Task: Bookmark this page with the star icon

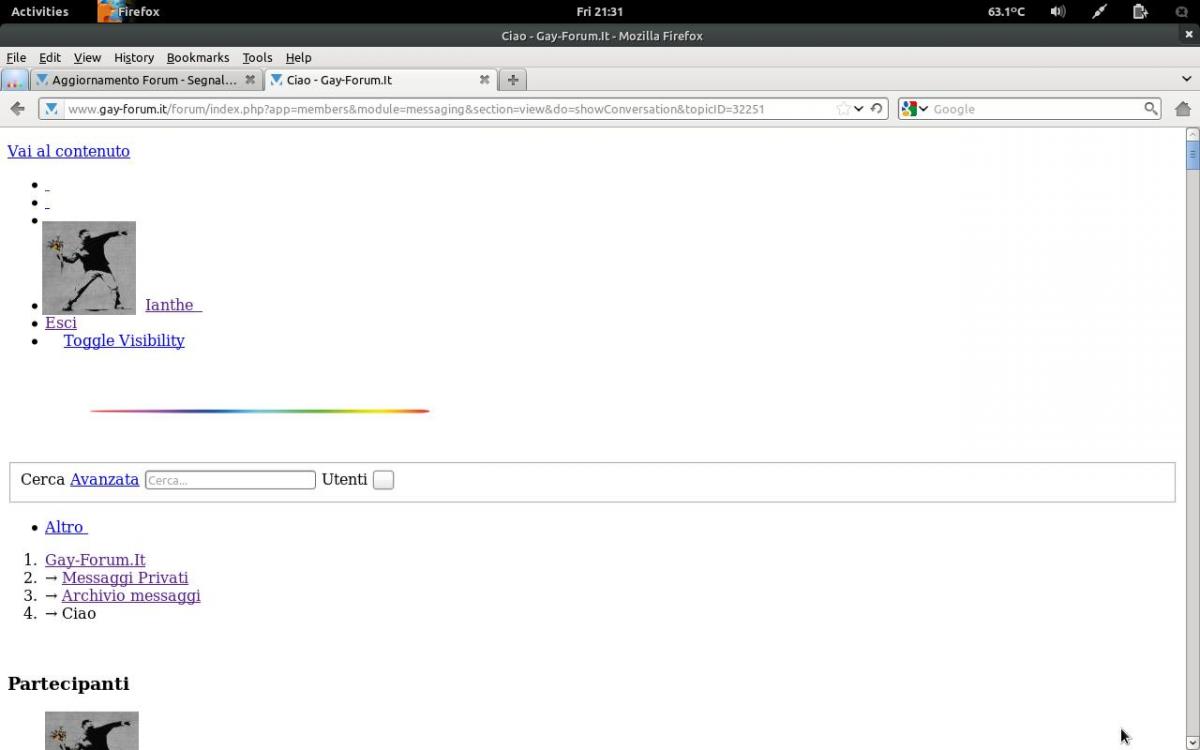Action: point(843,109)
